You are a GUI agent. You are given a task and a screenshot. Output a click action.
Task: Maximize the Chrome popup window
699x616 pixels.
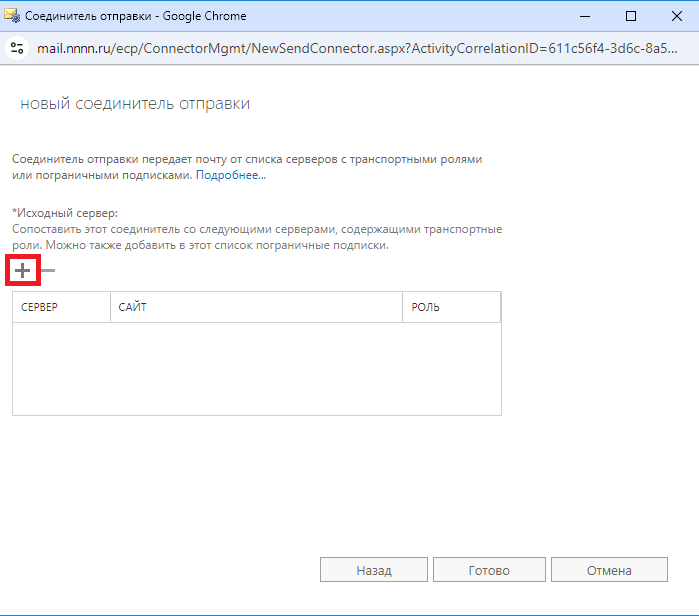click(631, 16)
